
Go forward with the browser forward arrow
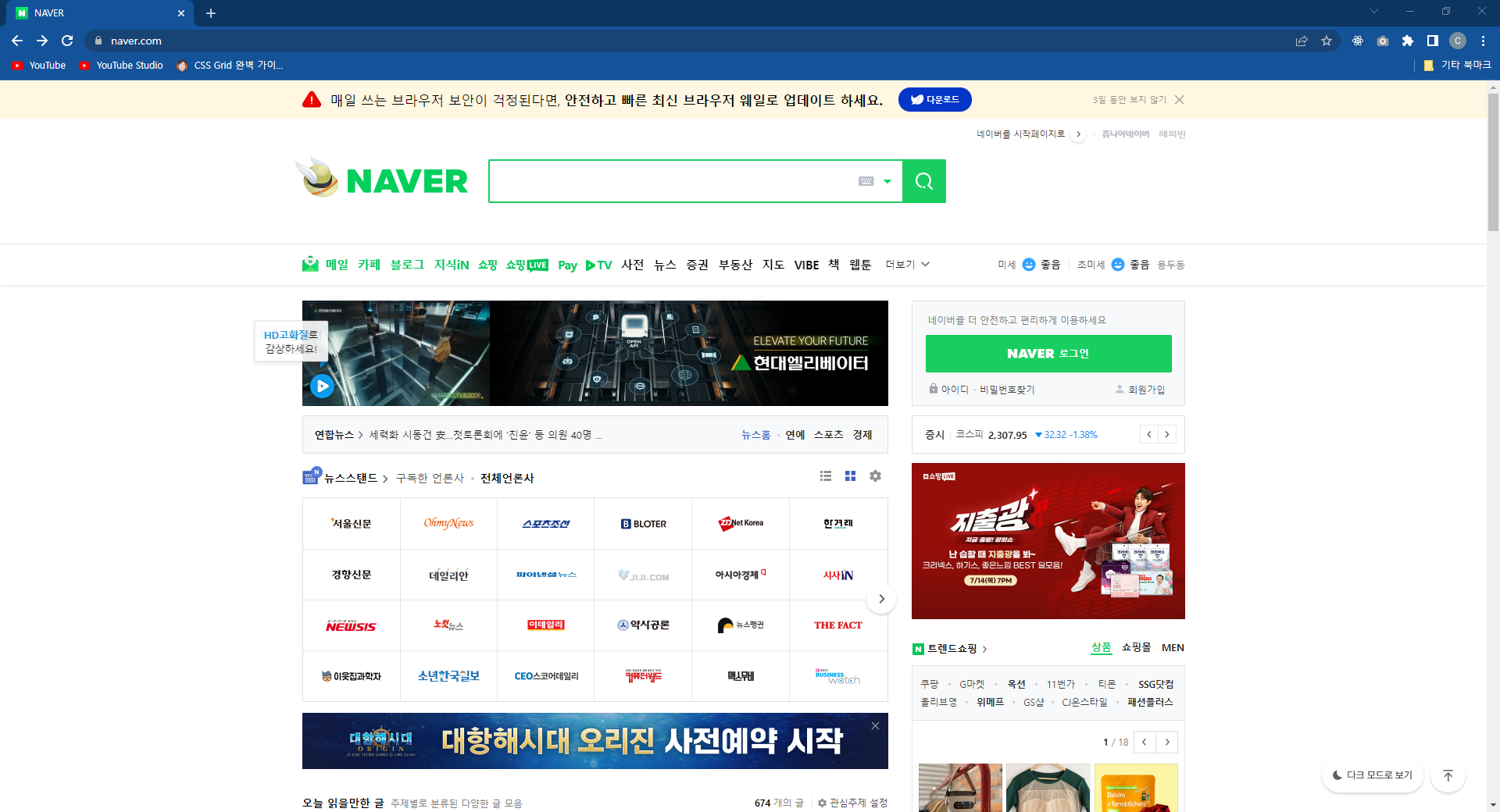click(42, 41)
